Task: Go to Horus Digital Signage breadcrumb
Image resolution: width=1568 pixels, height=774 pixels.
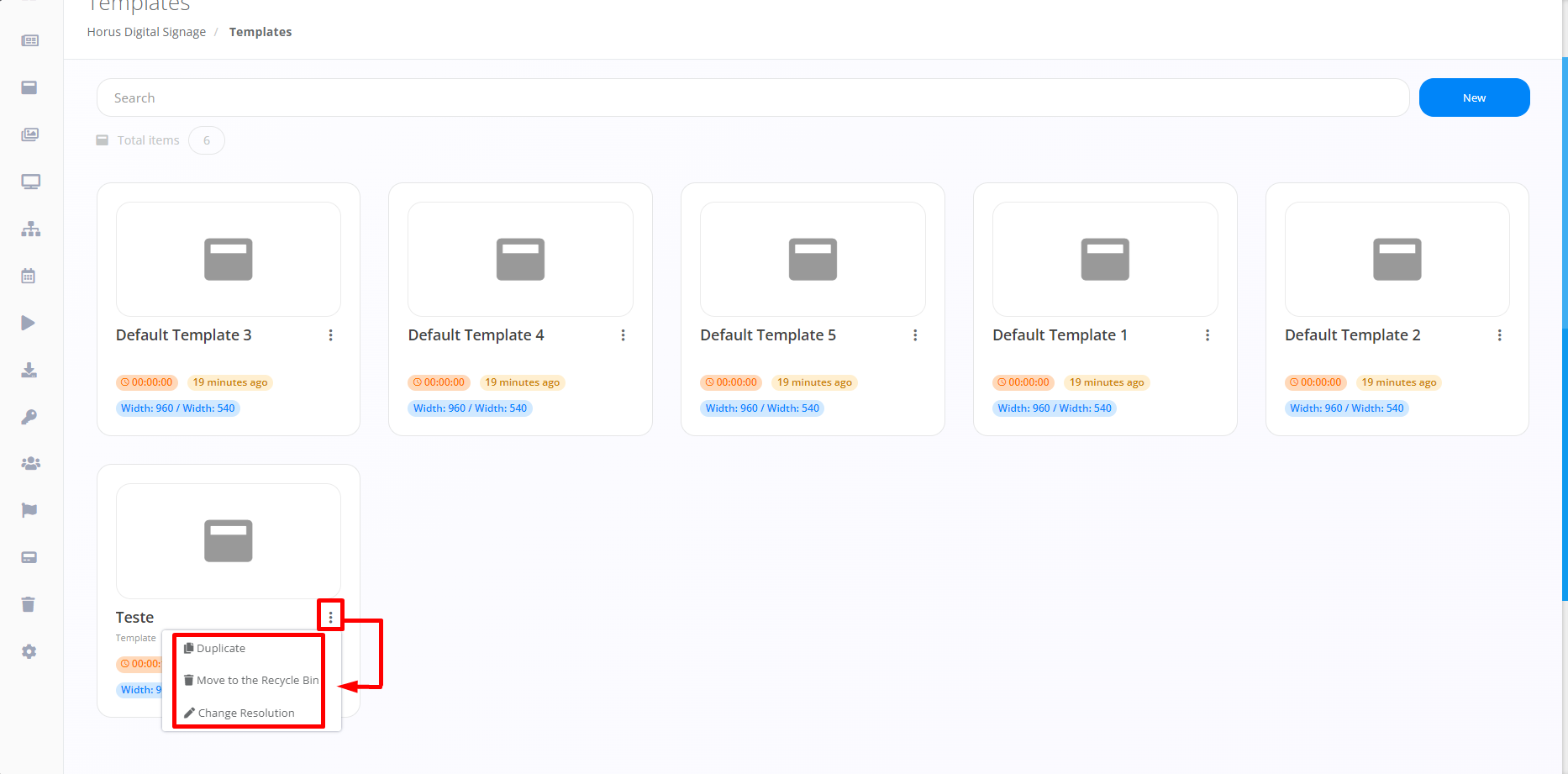Action: point(146,32)
